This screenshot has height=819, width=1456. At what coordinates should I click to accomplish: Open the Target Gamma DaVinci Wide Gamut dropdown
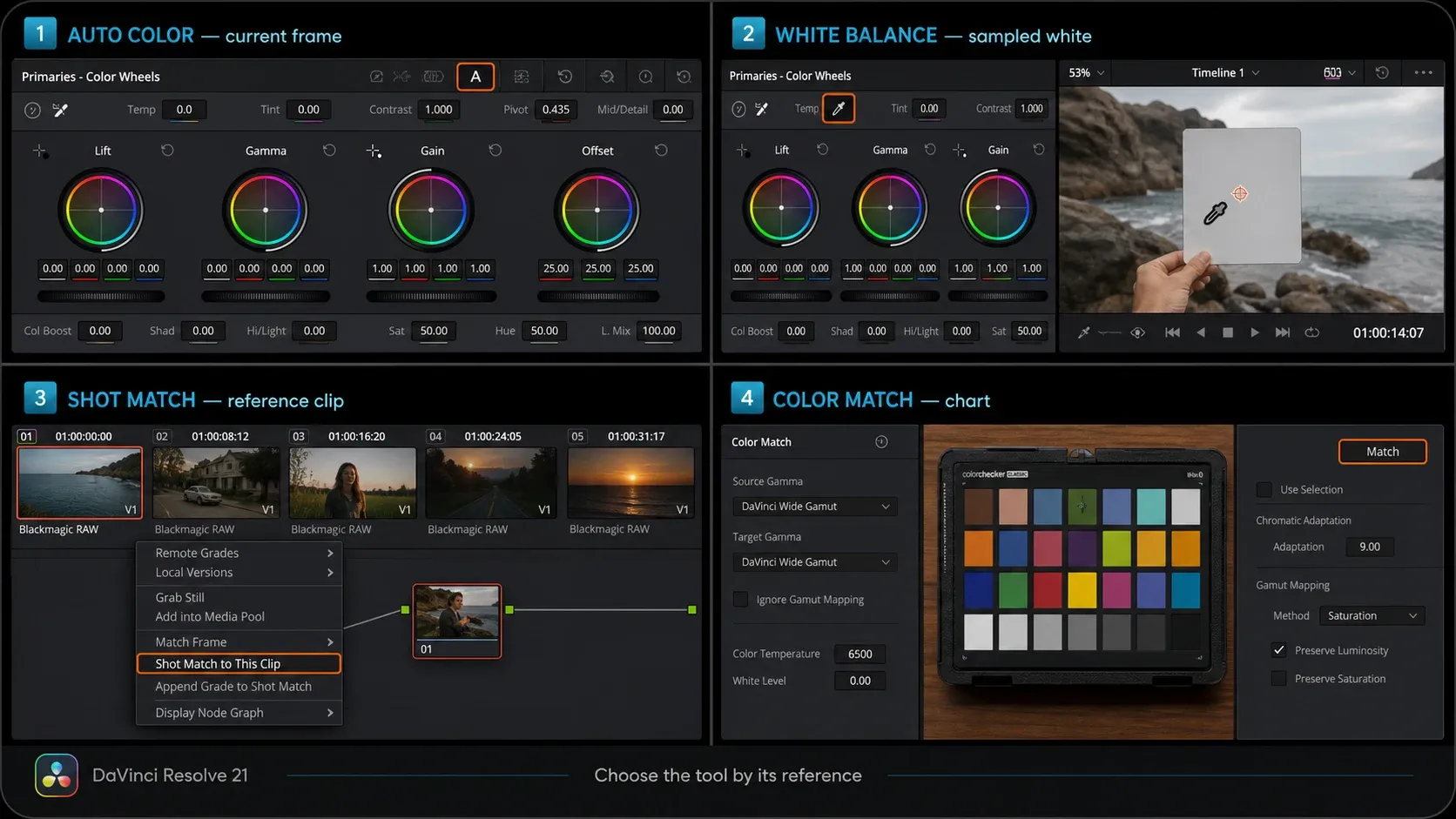[x=815, y=562]
